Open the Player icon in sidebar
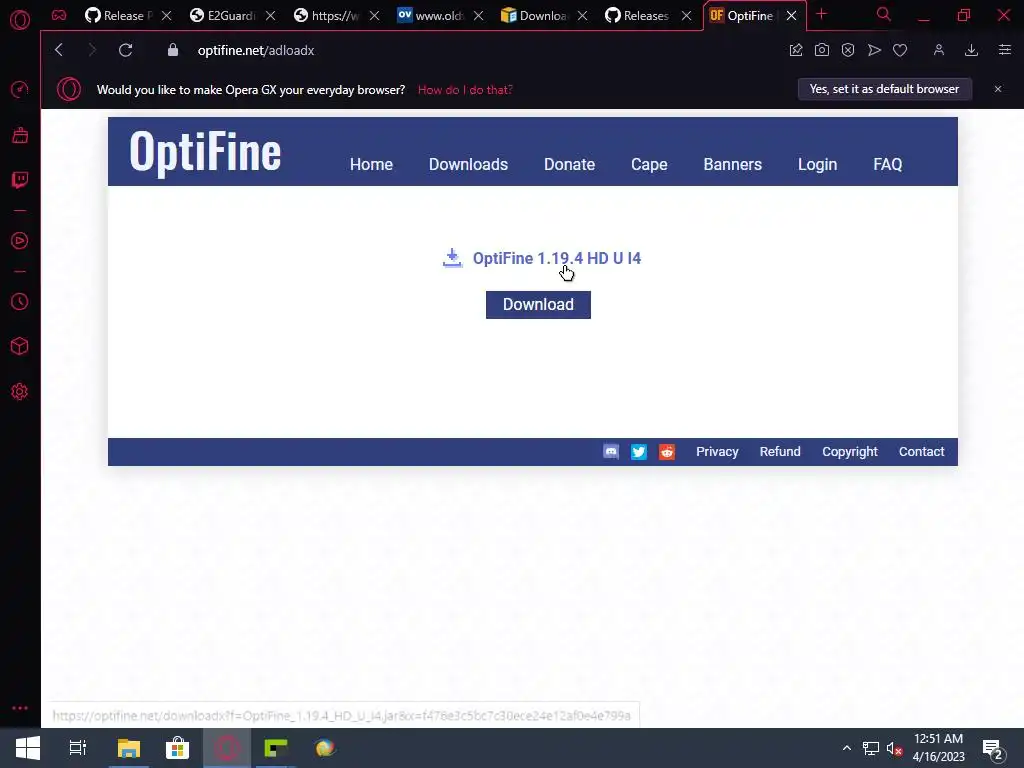The height and width of the screenshot is (768, 1024). 20,241
